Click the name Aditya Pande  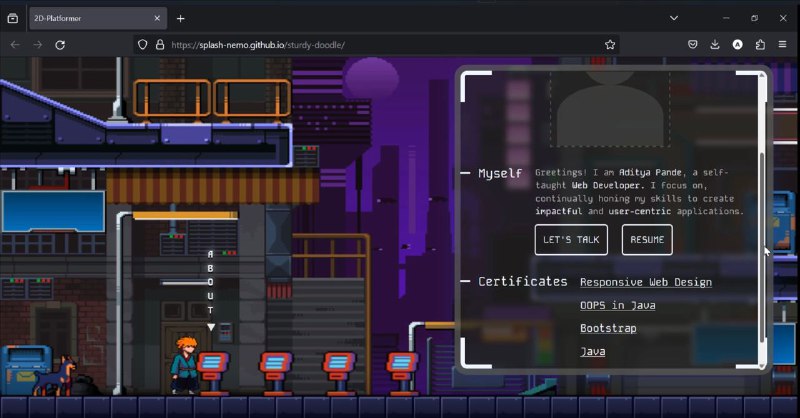650,173
